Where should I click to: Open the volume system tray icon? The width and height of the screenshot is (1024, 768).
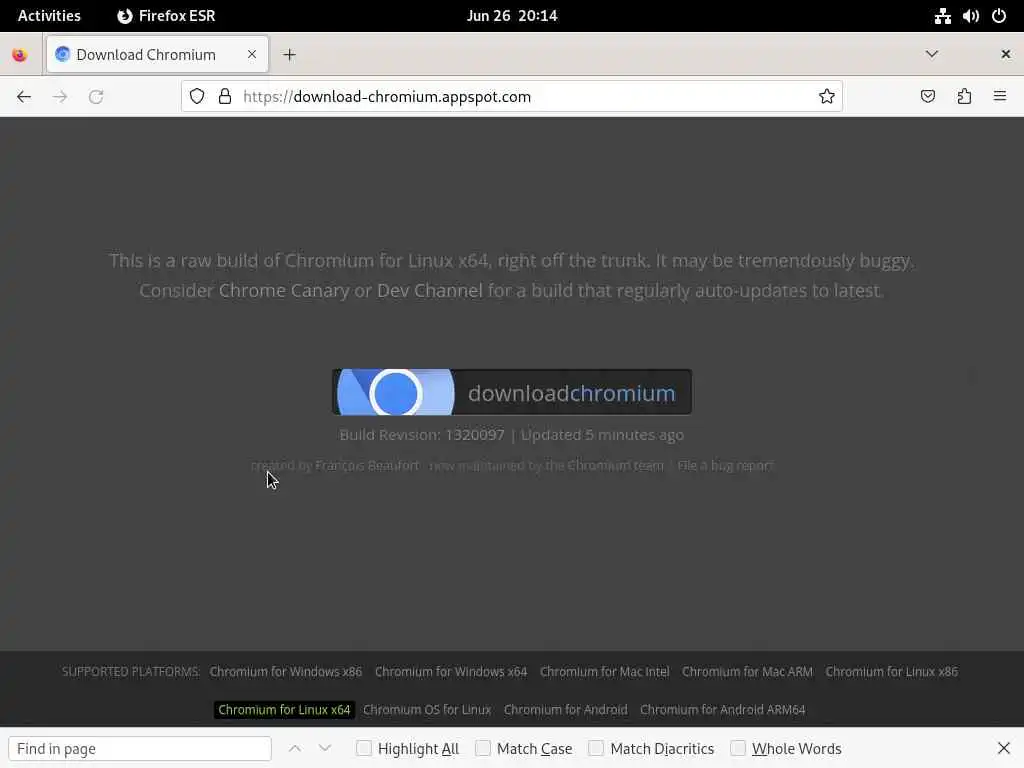pos(970,16)
